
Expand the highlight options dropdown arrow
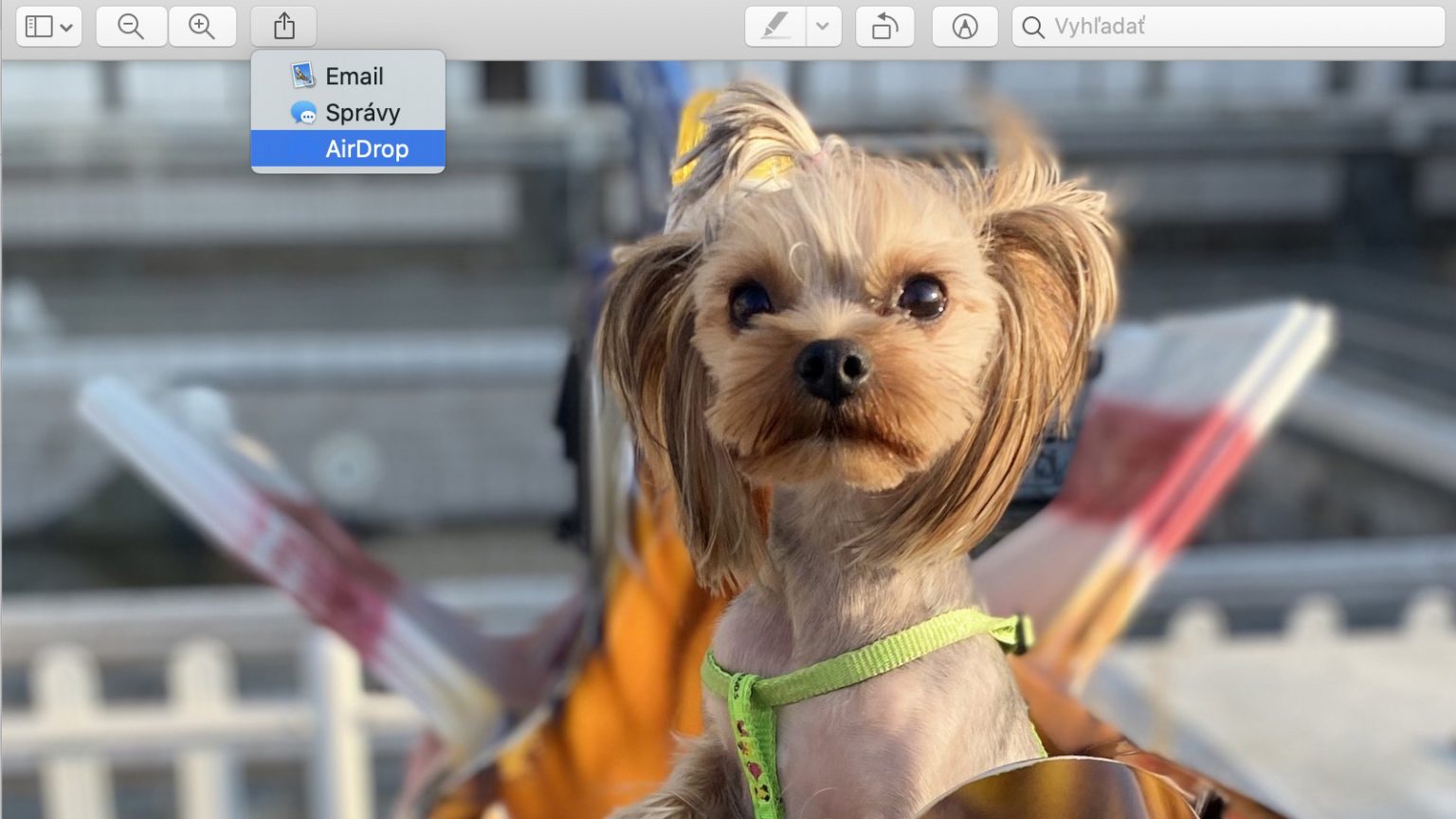pyautogui.click(x=823, y=27)
